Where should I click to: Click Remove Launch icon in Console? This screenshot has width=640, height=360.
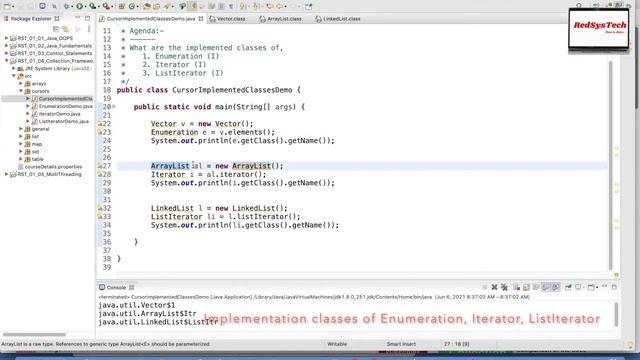coord(494,287)
